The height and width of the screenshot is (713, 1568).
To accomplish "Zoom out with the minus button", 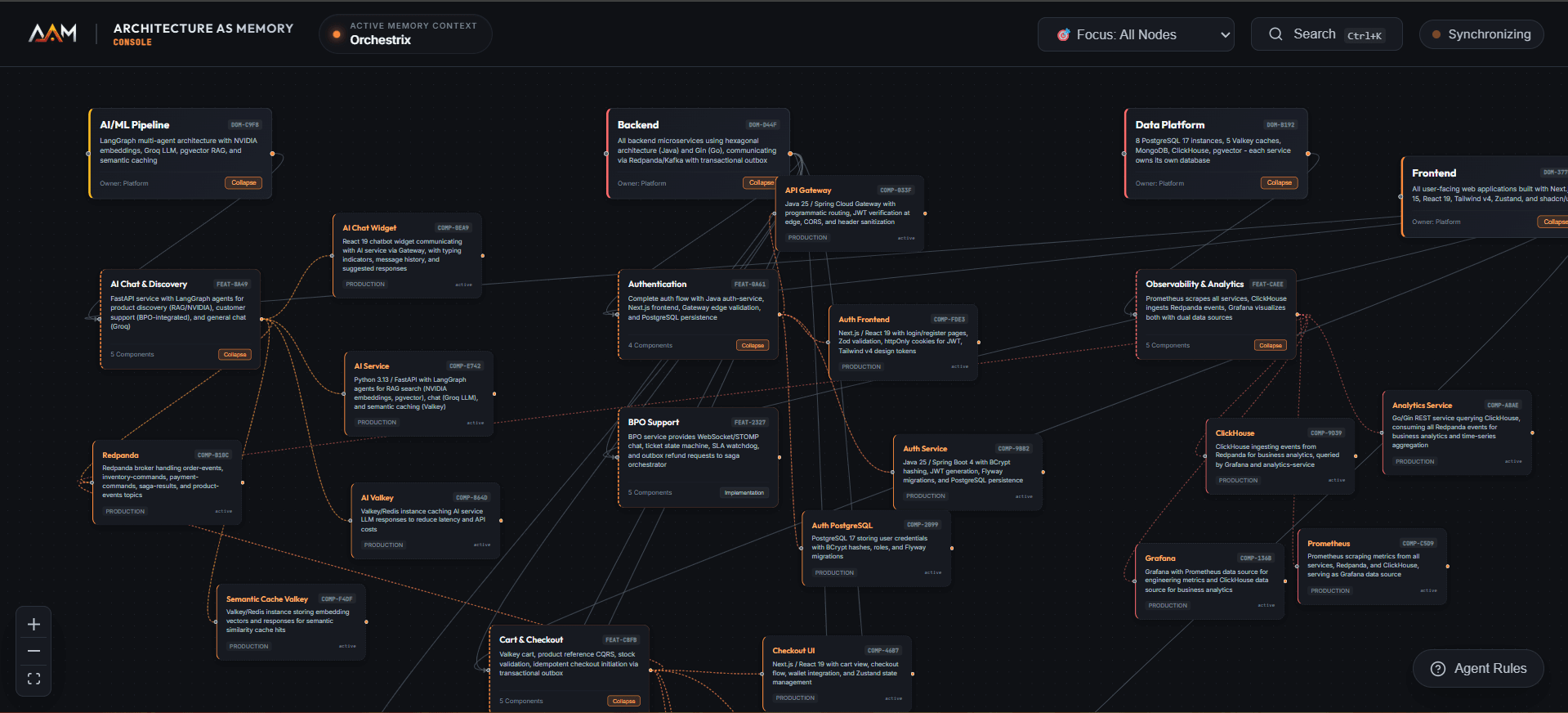I will 34,651.
